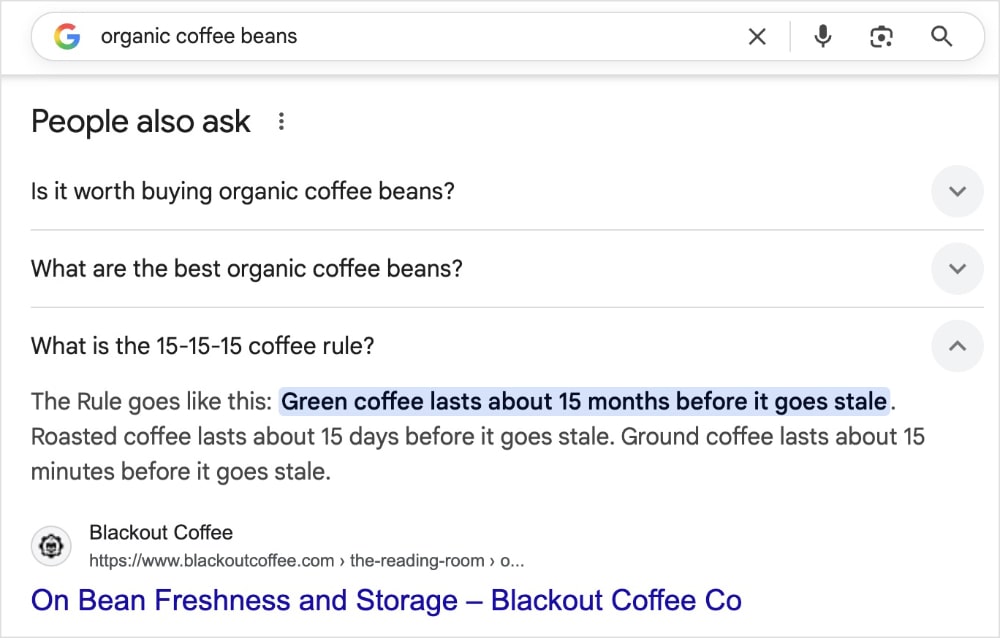The width and height of the screenshot is (1000, 638).
Task: Click the 'organic coffee beans' query text
Action: 198,36
